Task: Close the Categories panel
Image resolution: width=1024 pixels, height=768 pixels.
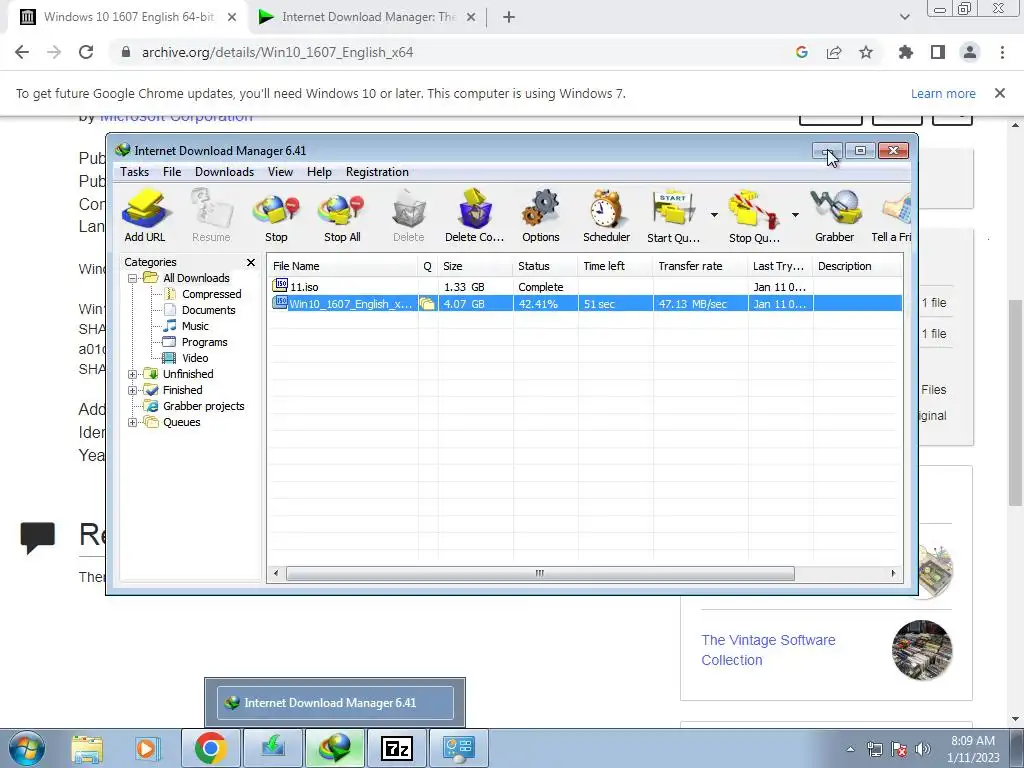Action: (x=251, y=263)
